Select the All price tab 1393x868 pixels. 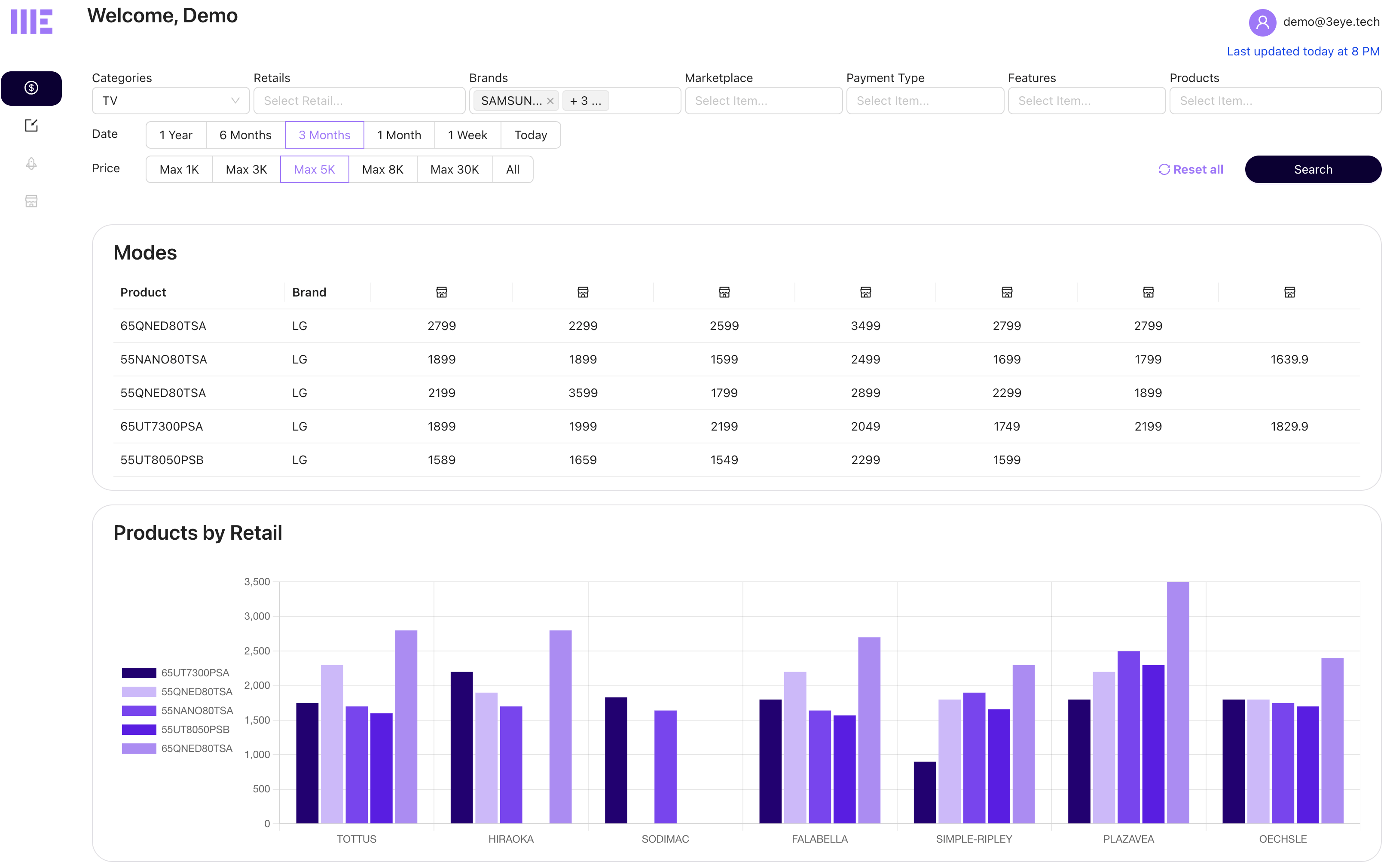point(512,169)
